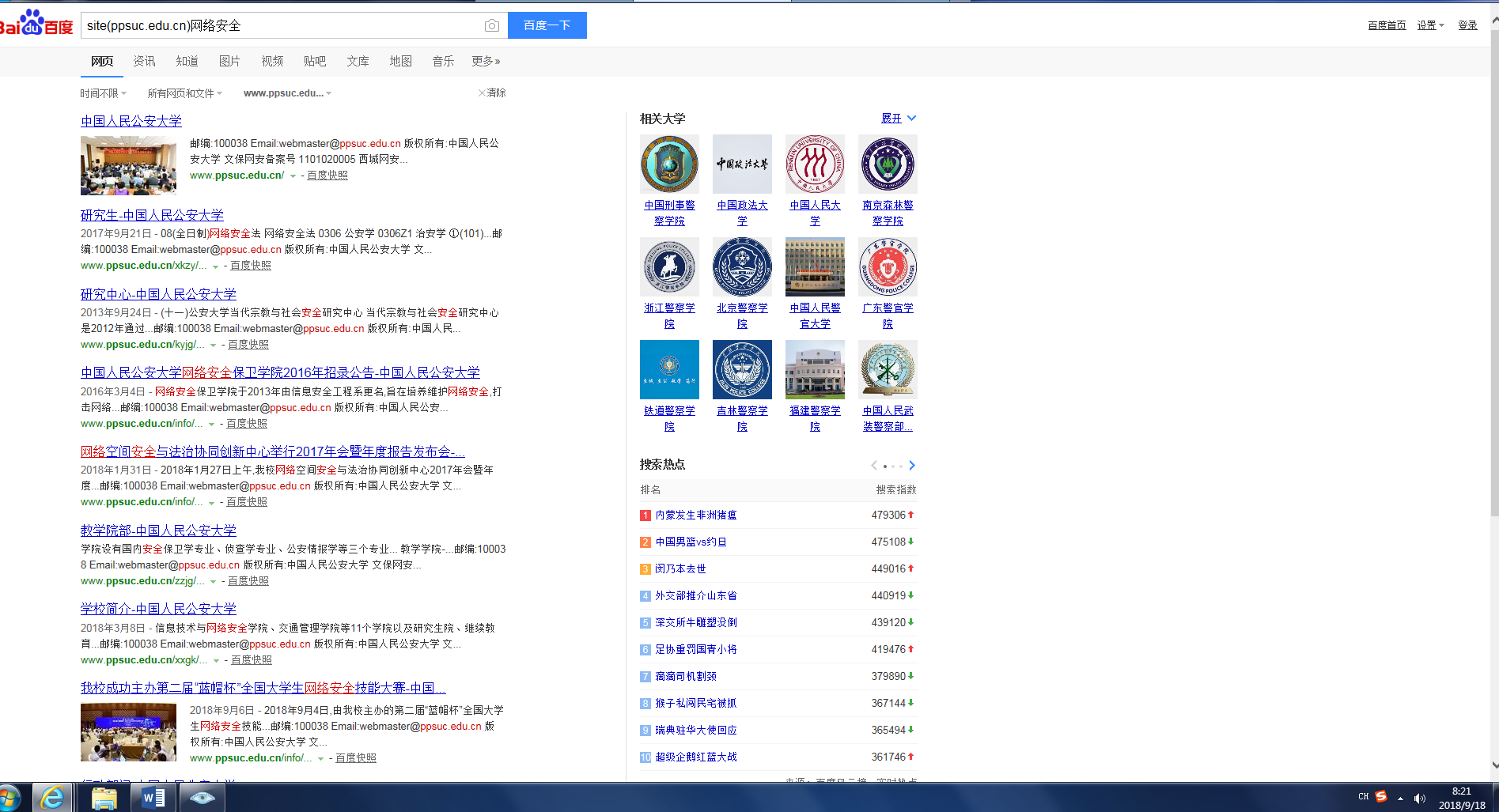Switch to the 知道 tab

coord(187,61)
